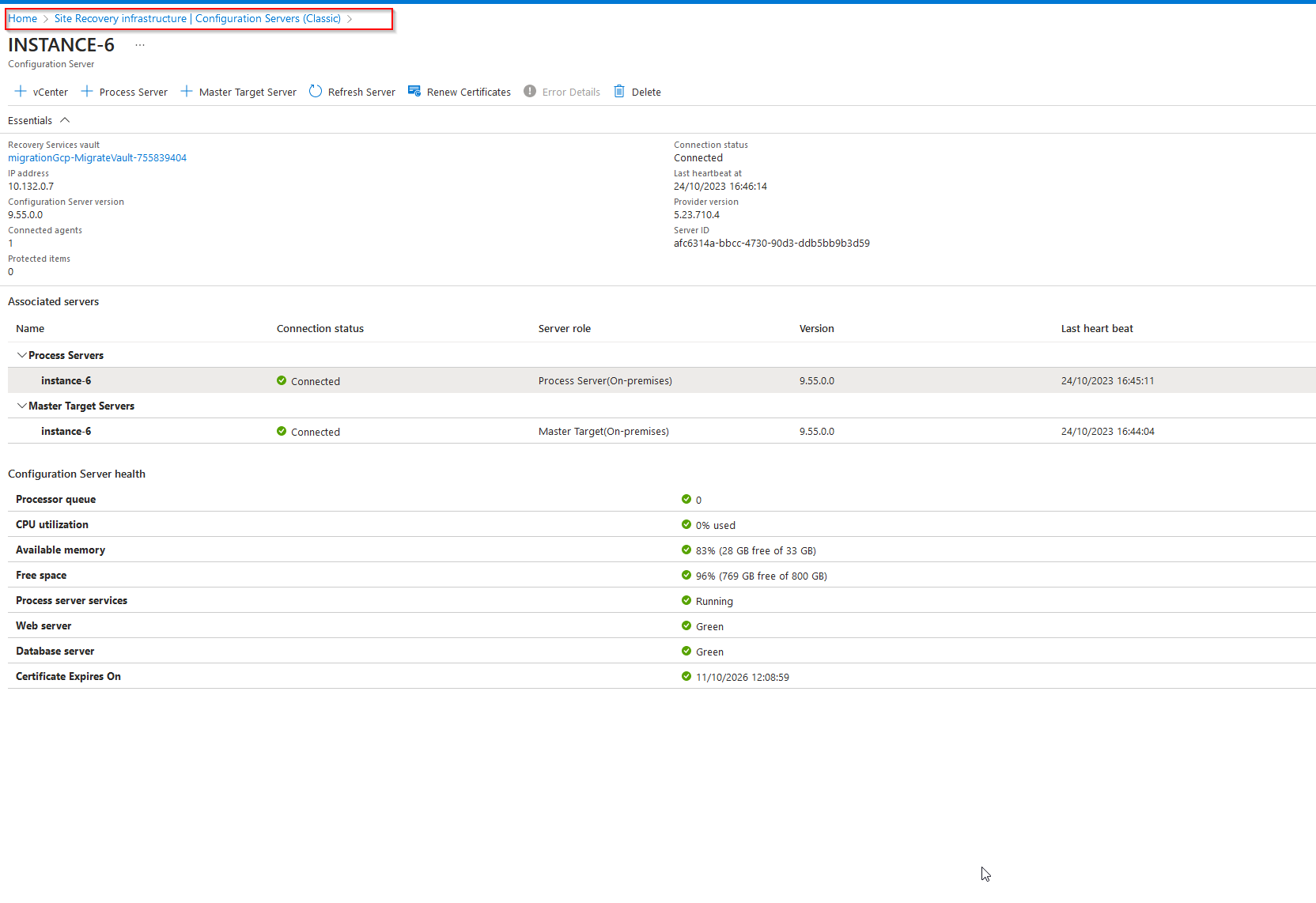This screenshot has height=903, width=1316.
Task: Add a new vCenter server
Action: coord(40,92)
